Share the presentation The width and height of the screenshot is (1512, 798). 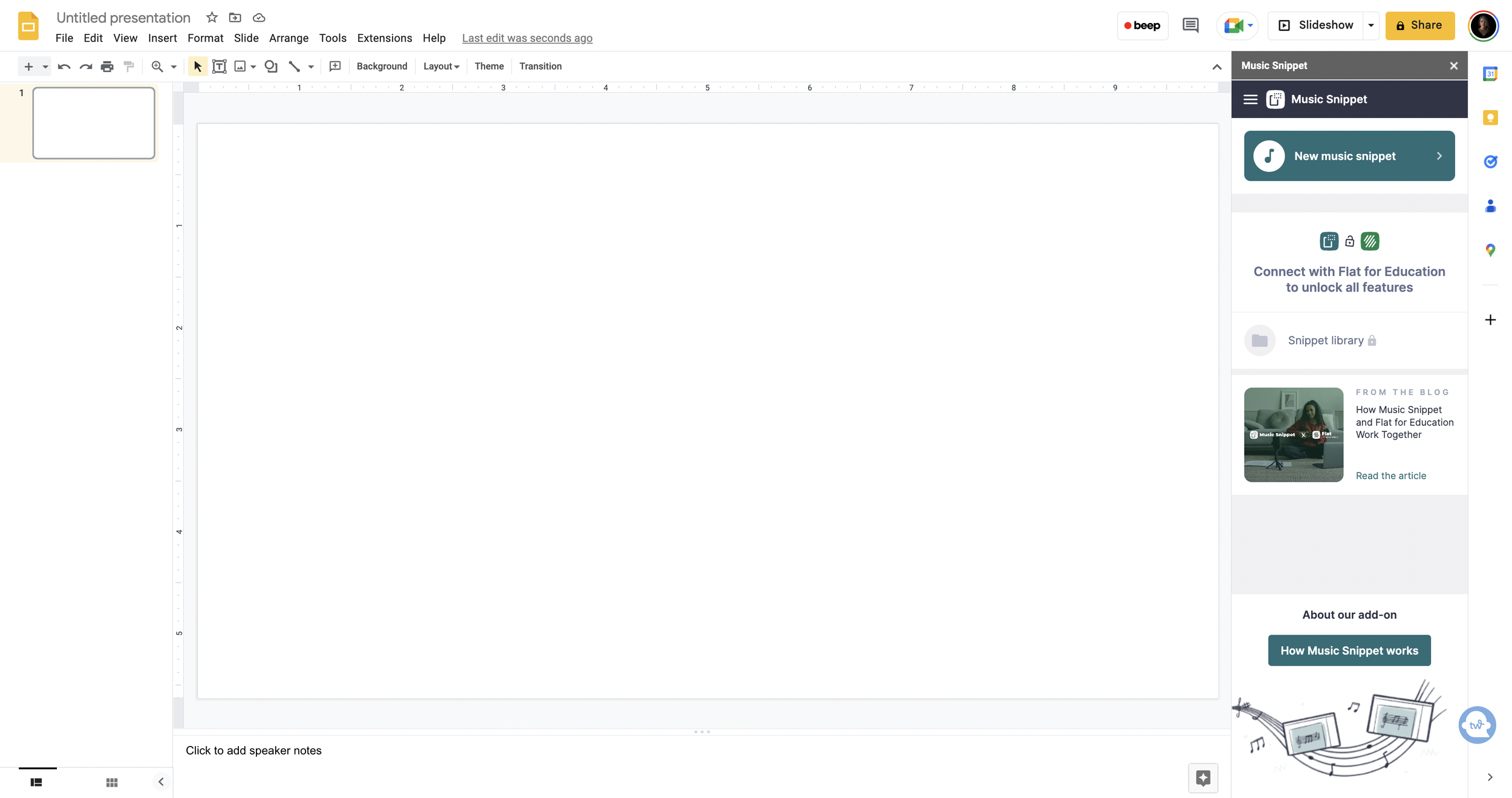click(x=1420, y=25)
